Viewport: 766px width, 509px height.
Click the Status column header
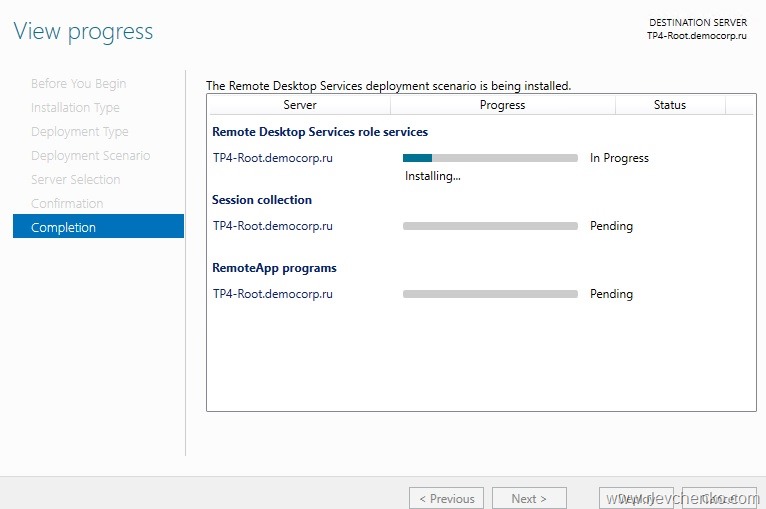pyautogui.click(x=669, y=105)
